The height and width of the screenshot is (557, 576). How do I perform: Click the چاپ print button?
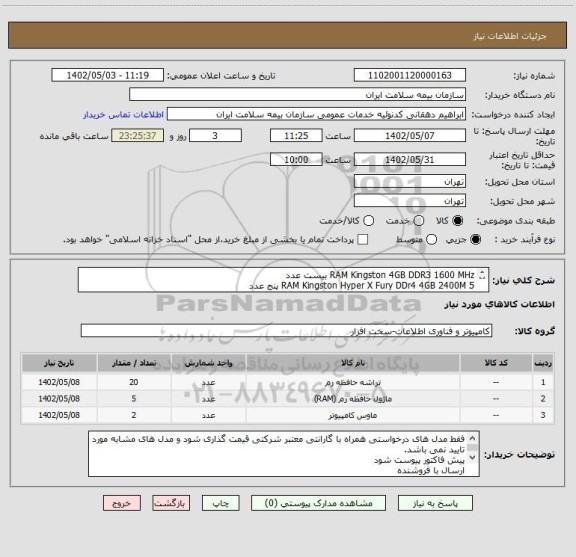[220, 503]
